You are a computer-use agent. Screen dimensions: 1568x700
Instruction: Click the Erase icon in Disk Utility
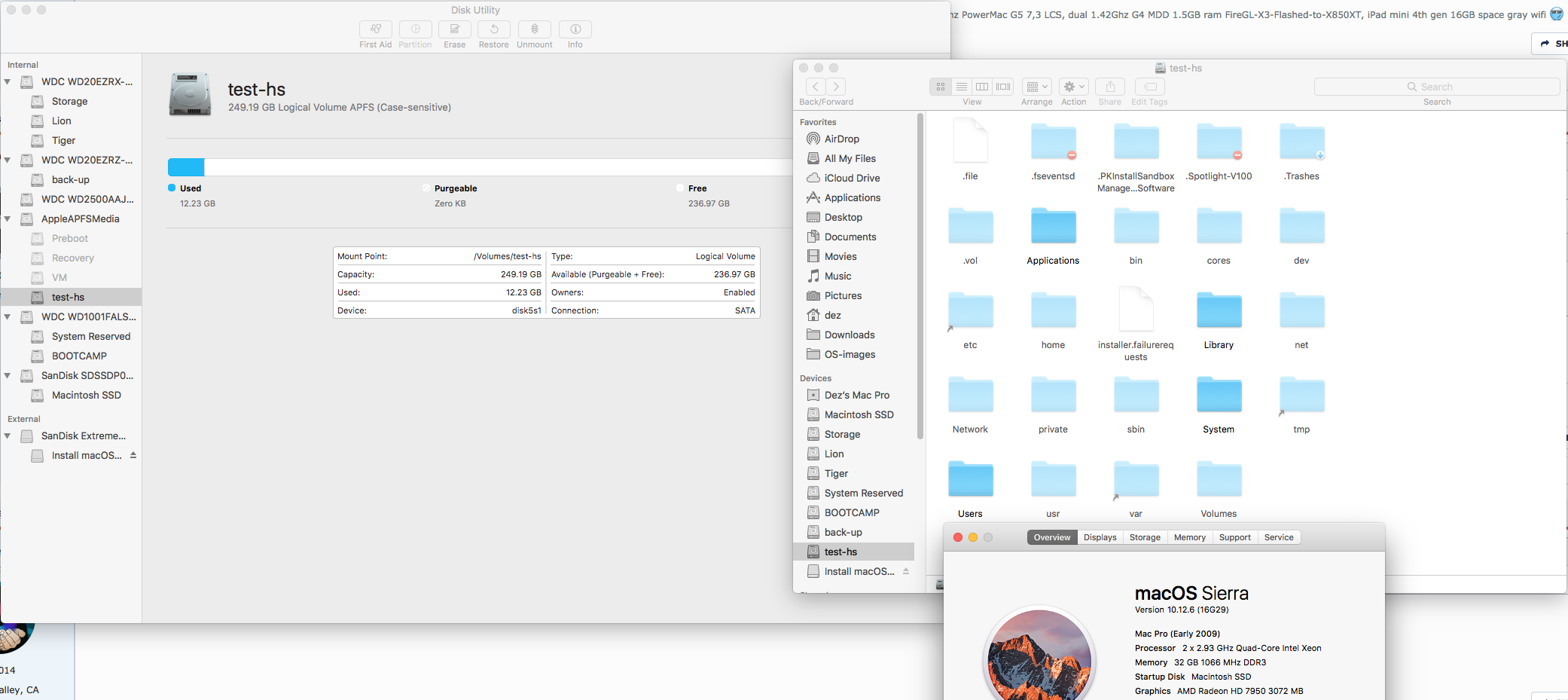454,29
